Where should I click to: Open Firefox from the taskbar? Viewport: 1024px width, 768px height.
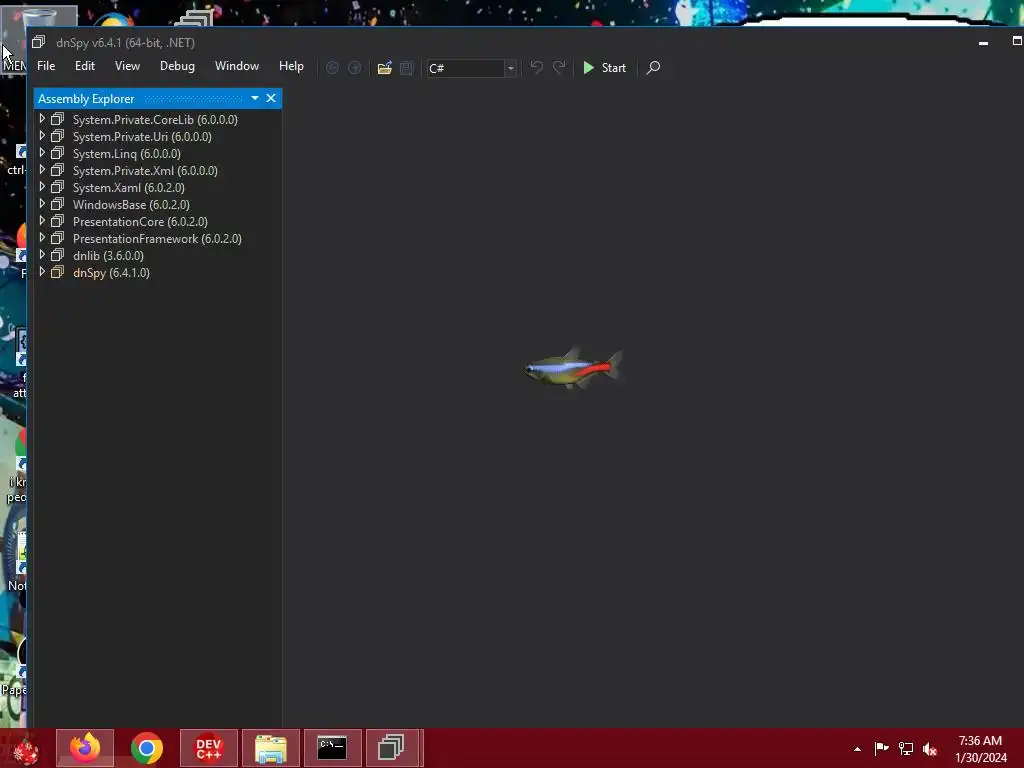[x=85, y=748]
